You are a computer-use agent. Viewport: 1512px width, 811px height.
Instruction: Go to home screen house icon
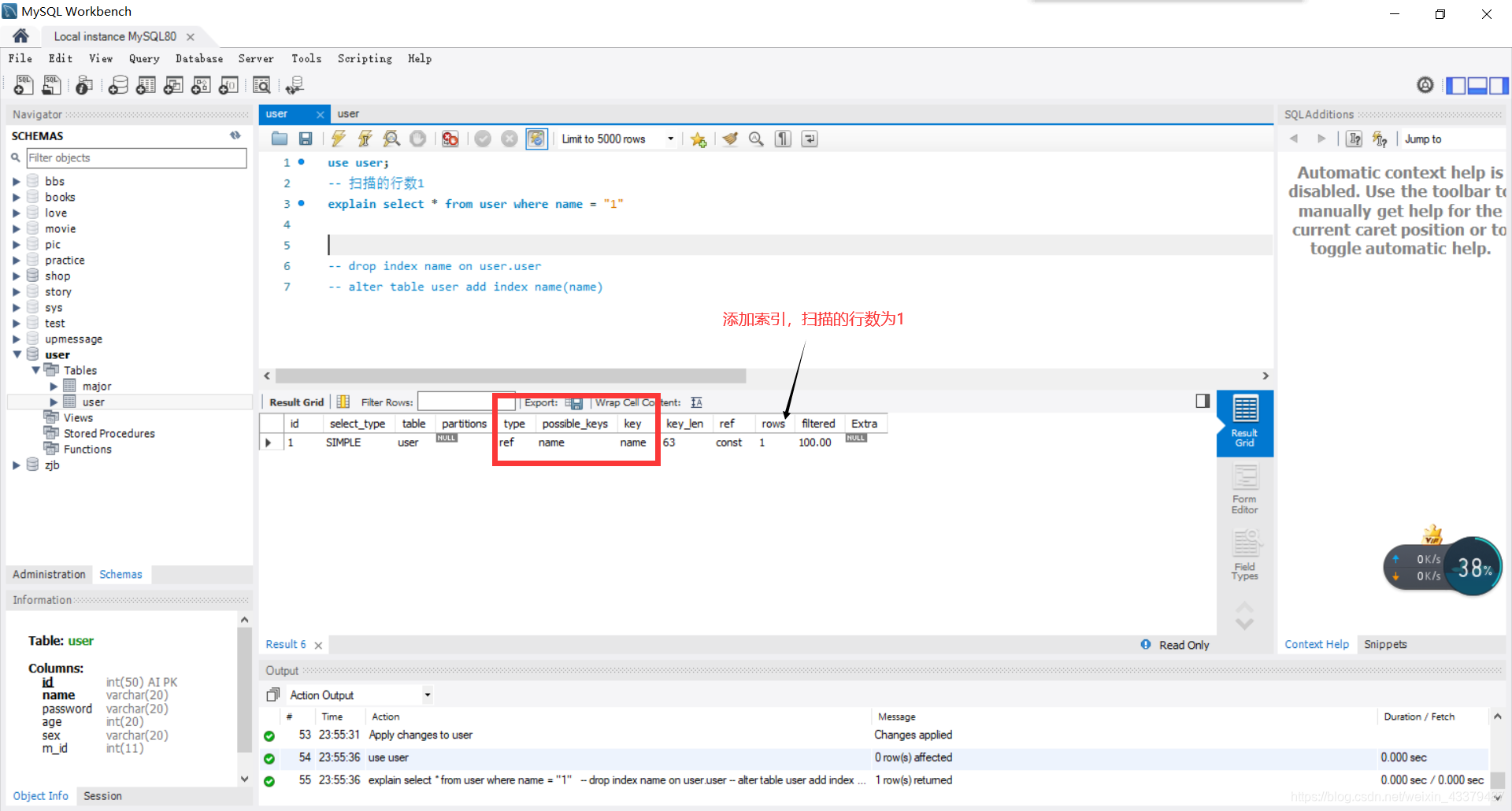coord(21,36)
